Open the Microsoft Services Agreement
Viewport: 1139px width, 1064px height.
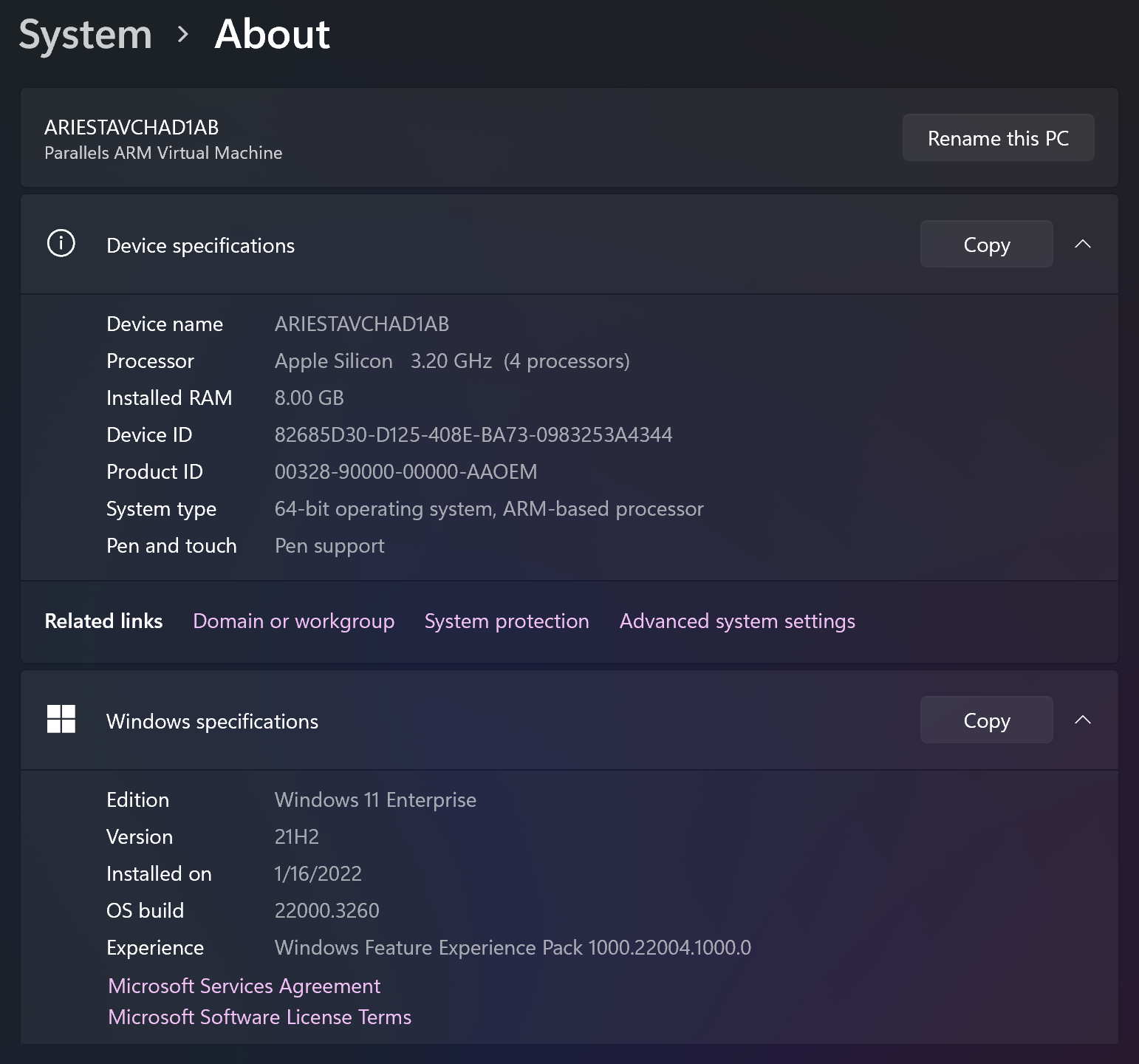coord(244,986)
